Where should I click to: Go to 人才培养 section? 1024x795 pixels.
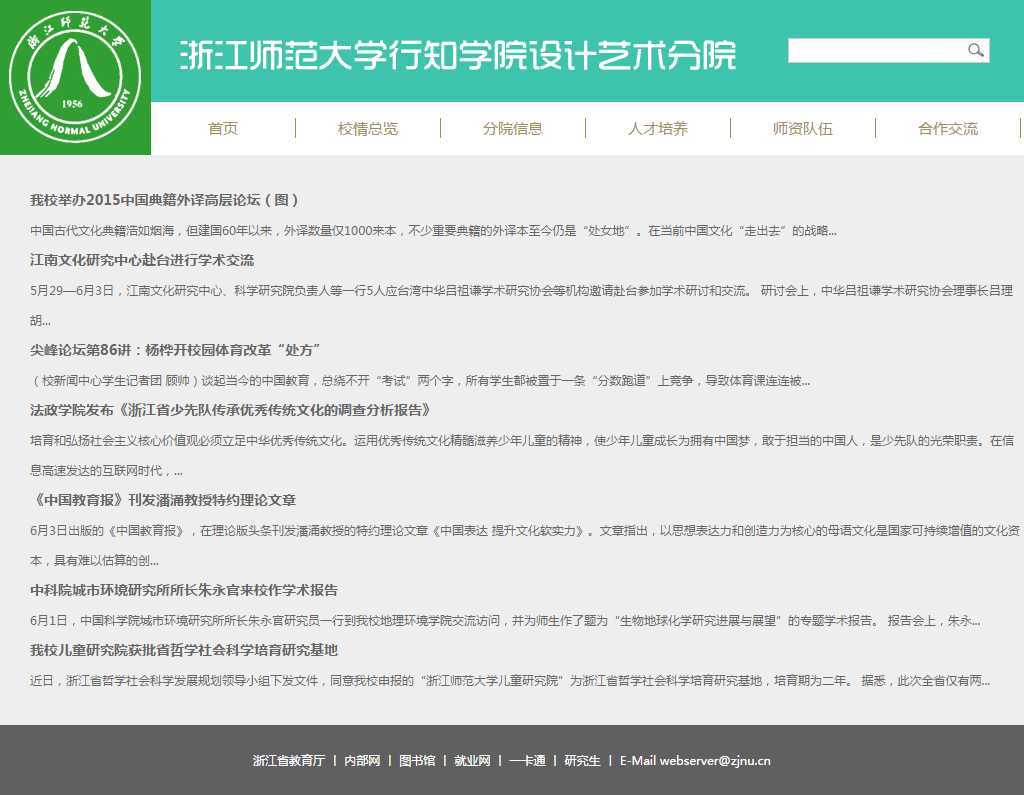pos(658,129)
